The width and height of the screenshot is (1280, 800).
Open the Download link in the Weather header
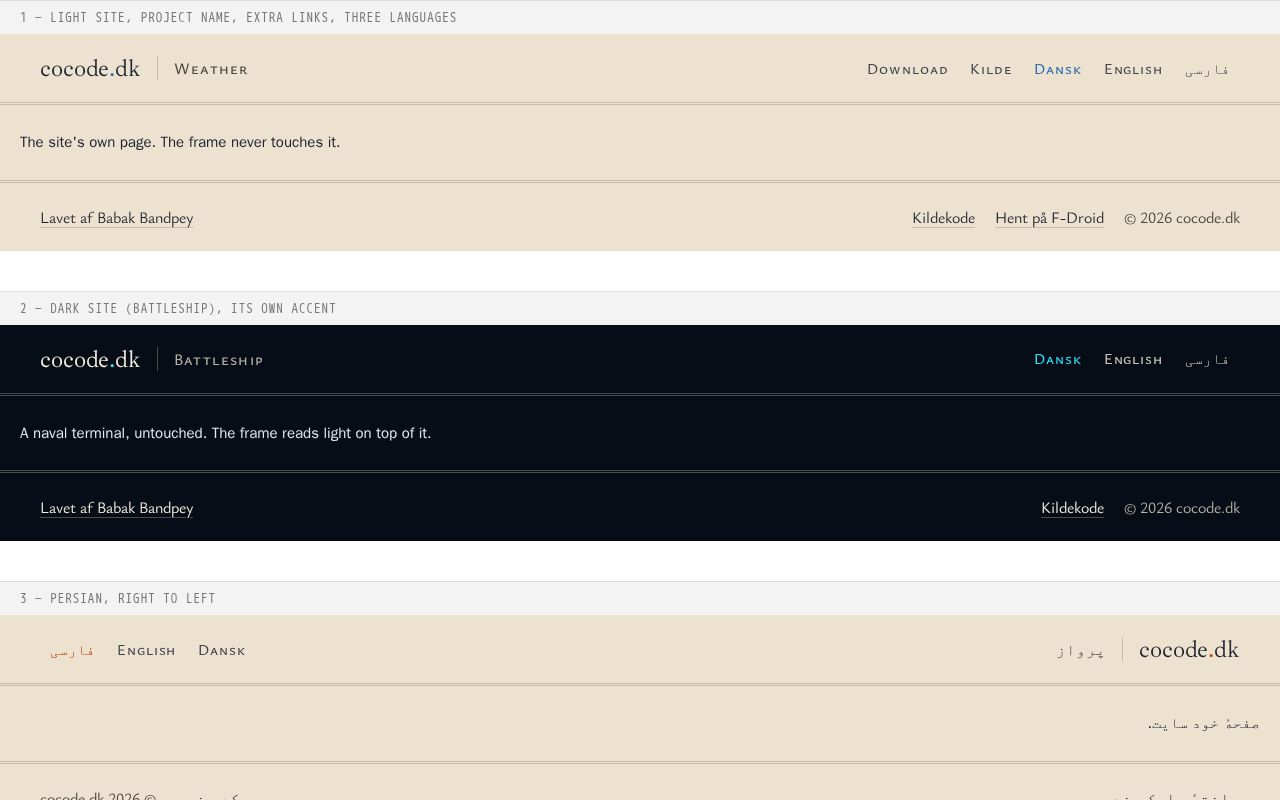click(907, 69)
